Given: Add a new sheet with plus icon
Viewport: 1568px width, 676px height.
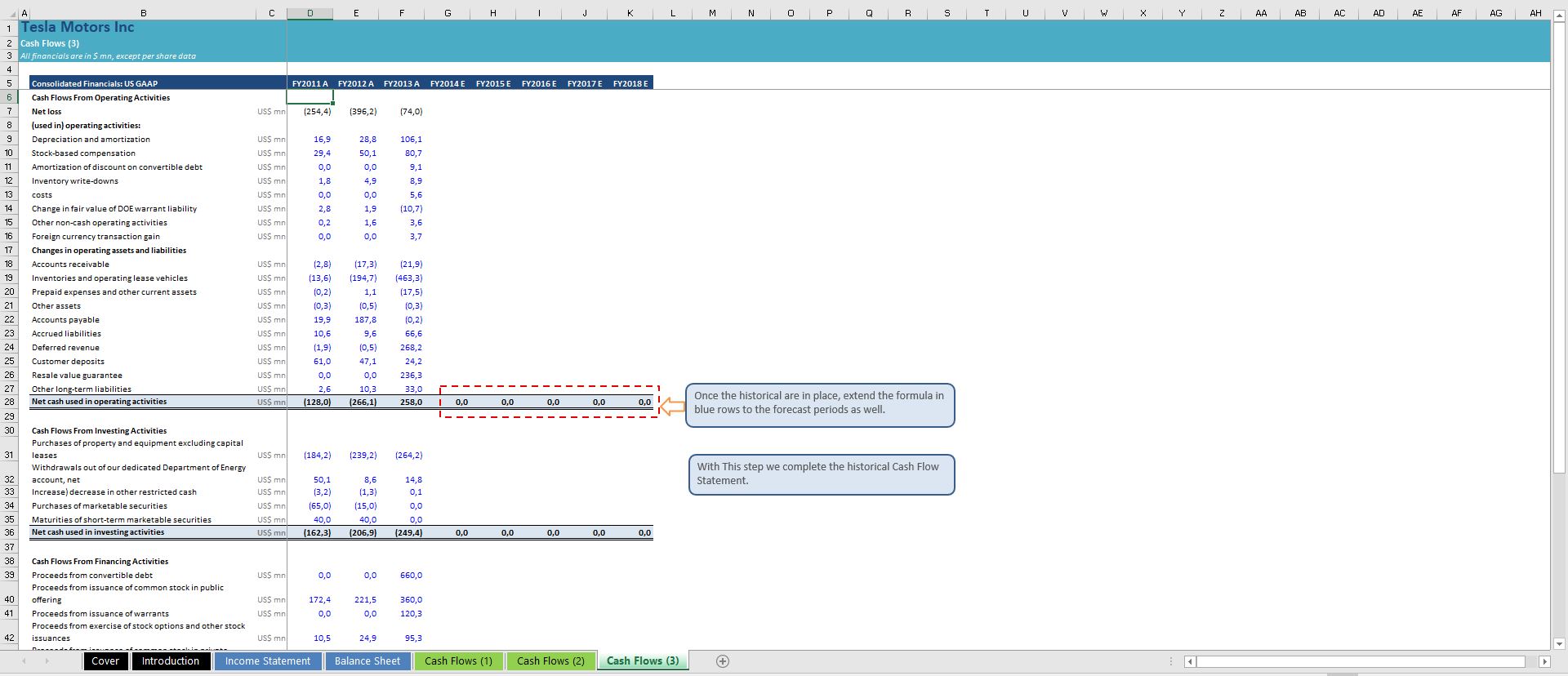Looking at the screenshot, I should pos(722,661).
